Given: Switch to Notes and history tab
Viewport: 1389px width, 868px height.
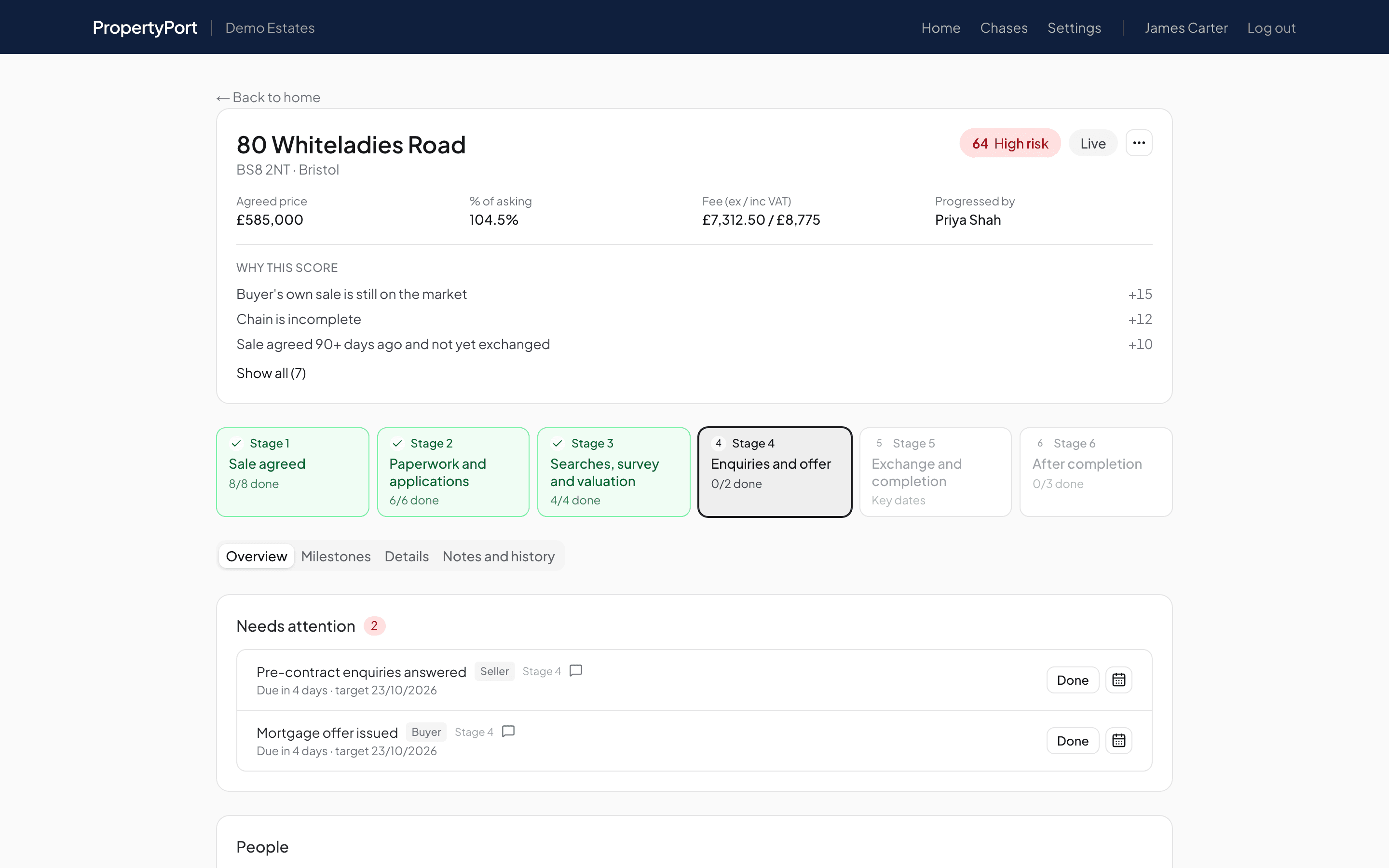Looking at the screenshot, I should point(499,556).
